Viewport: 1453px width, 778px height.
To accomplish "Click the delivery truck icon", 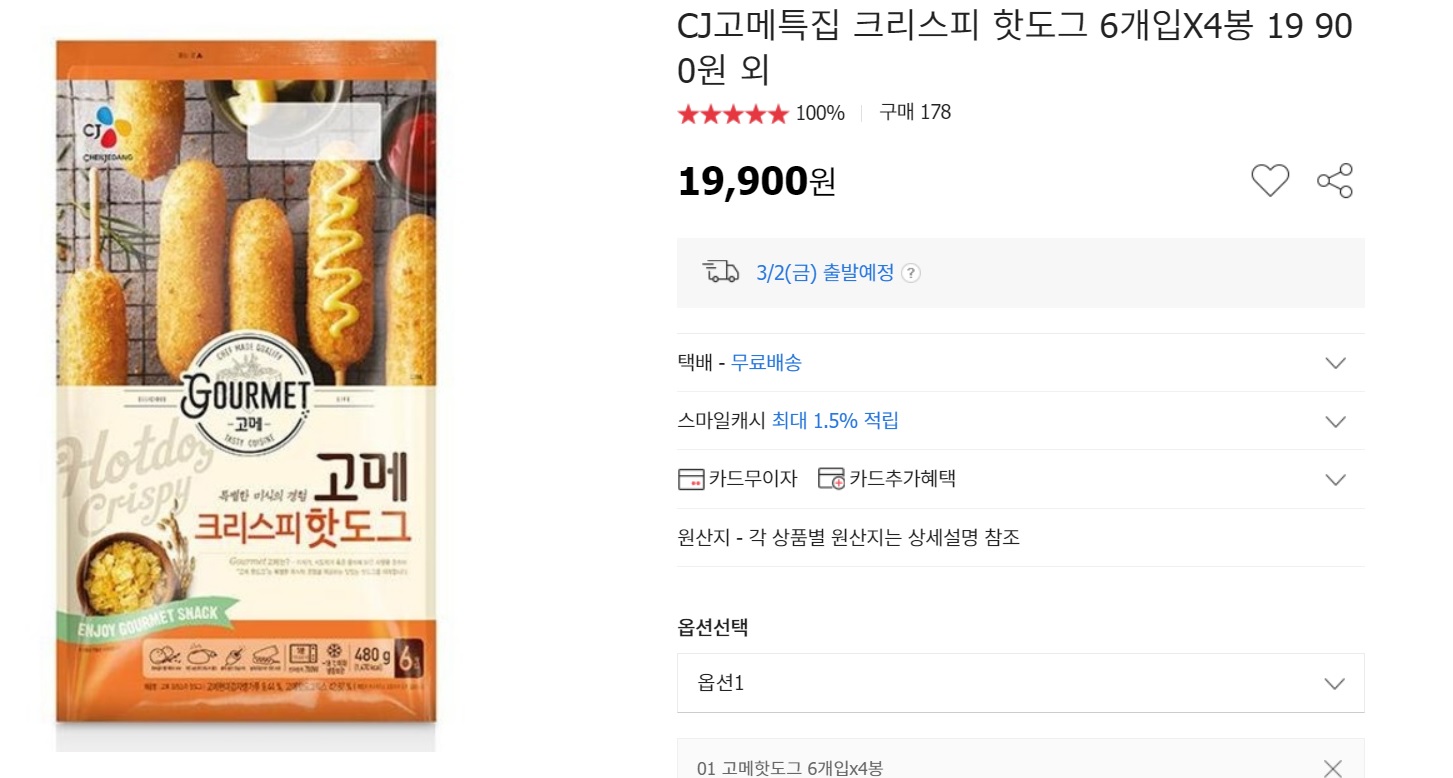I will 721,272.
